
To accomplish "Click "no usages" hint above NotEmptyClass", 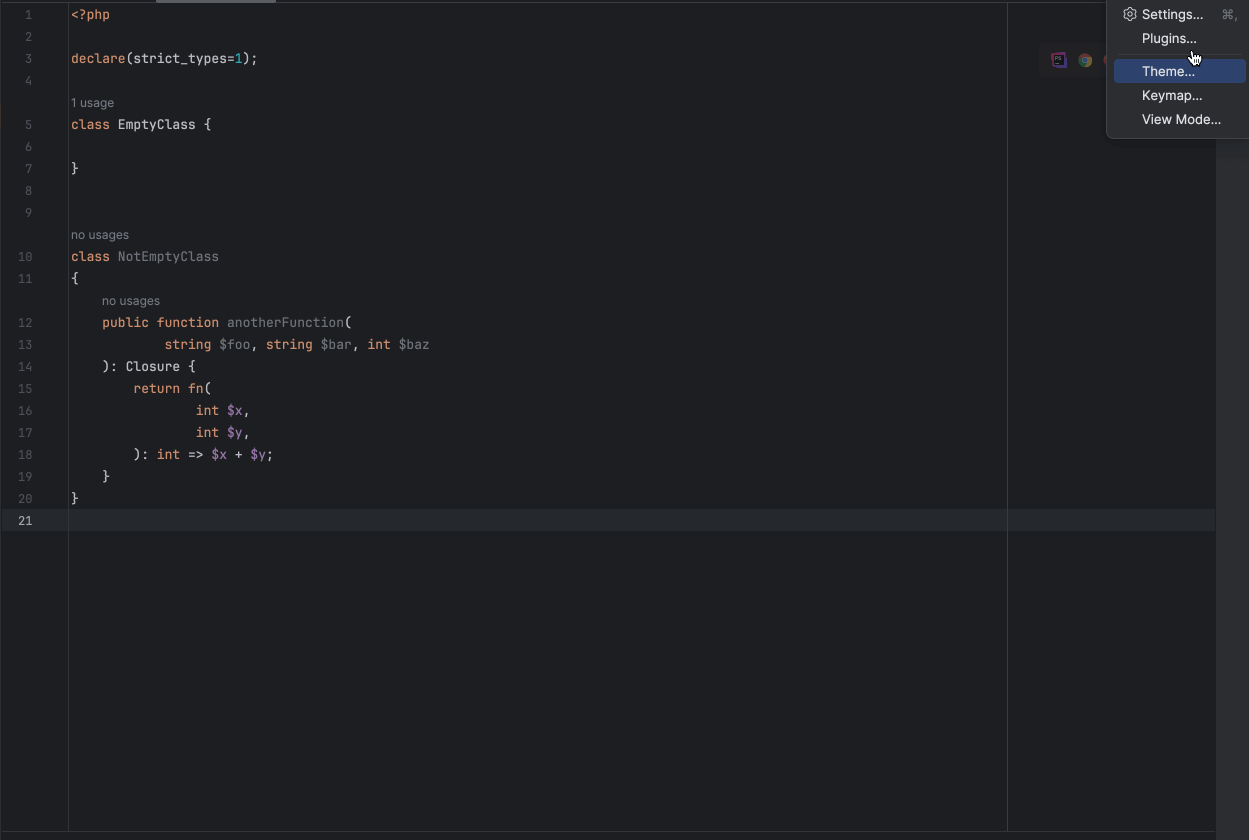I will pos(100,235).
